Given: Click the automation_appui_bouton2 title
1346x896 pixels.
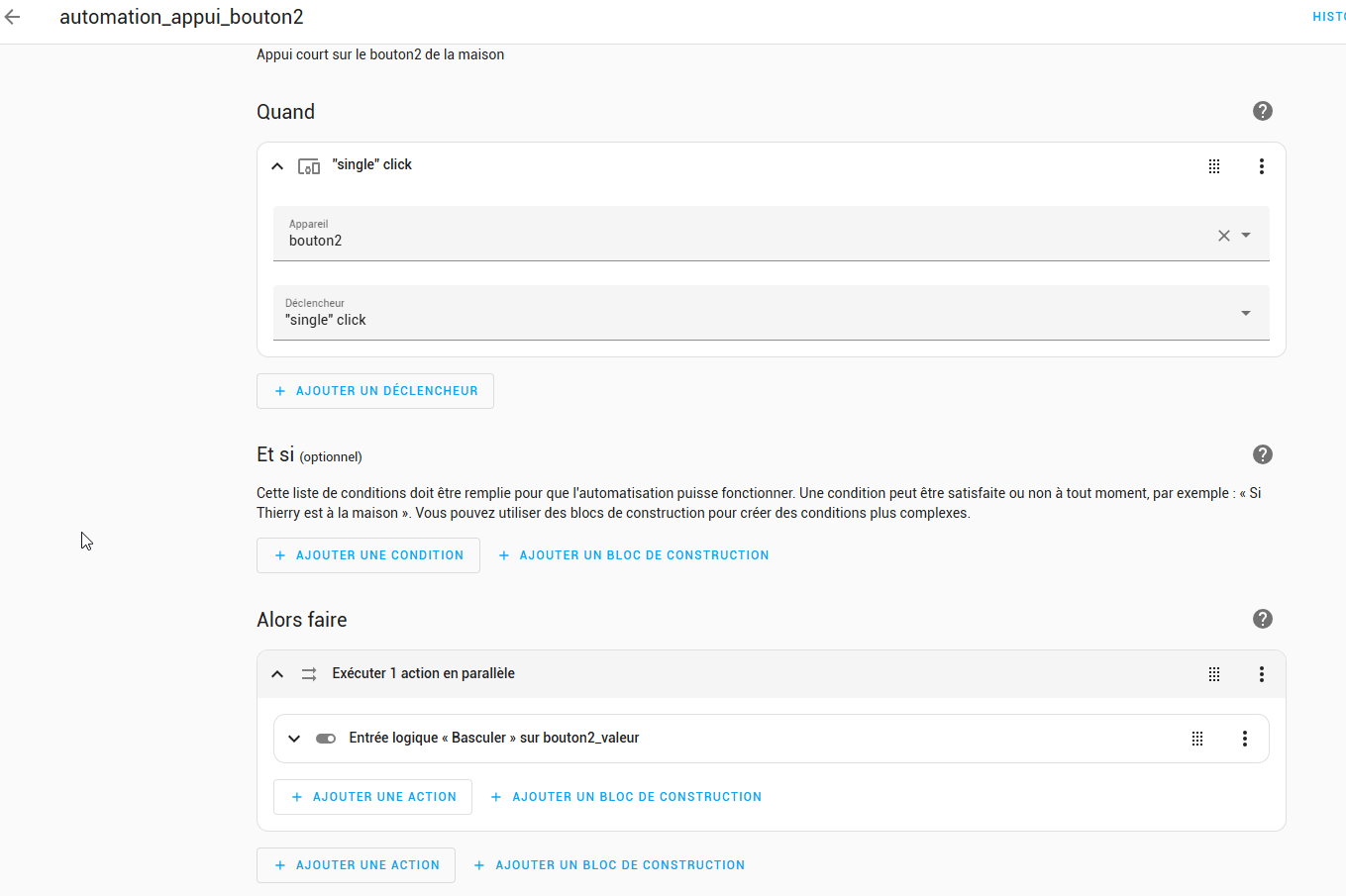Looking at the screenshot, I should (181, 17).
